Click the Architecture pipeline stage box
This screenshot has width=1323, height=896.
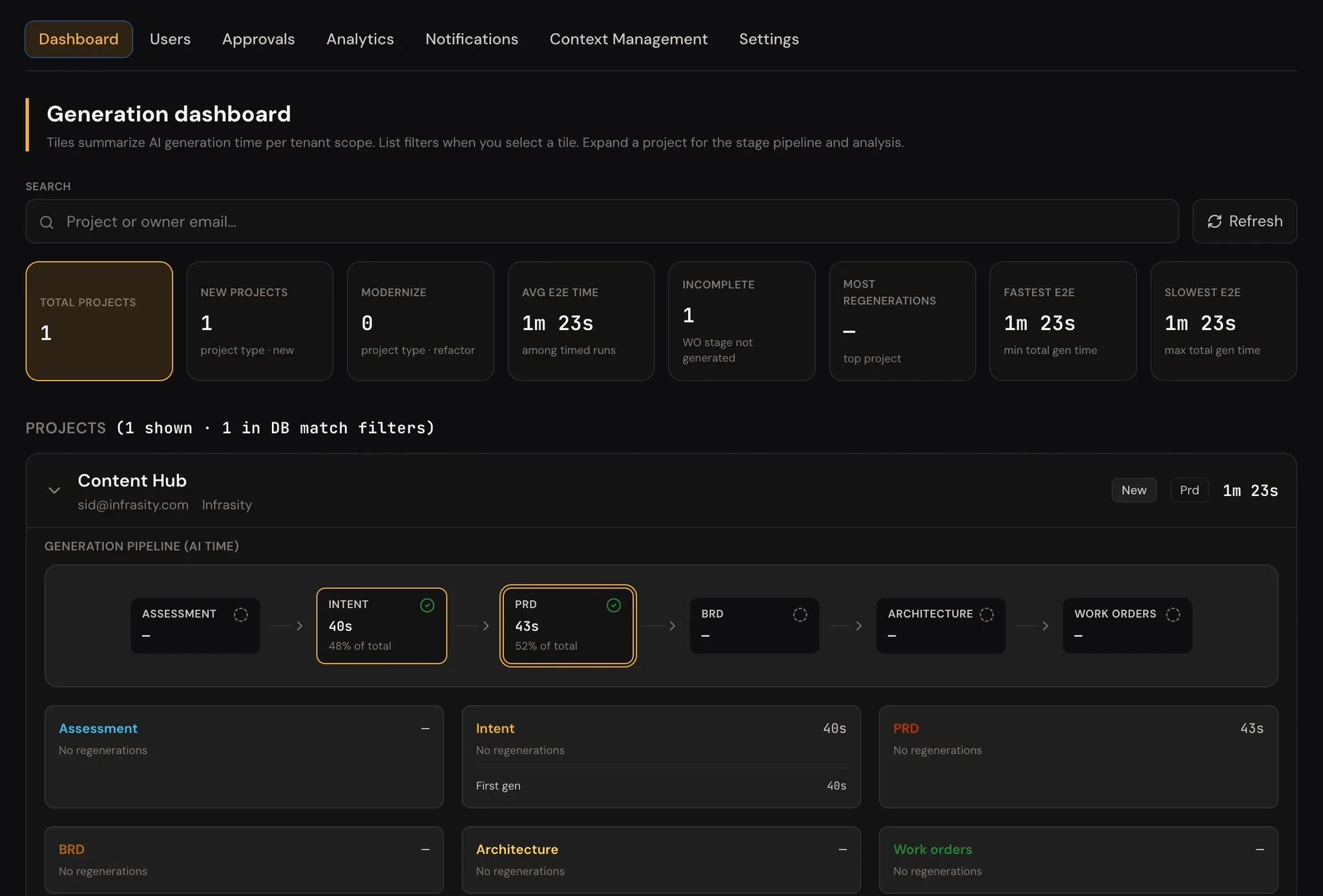click(941, 626)
